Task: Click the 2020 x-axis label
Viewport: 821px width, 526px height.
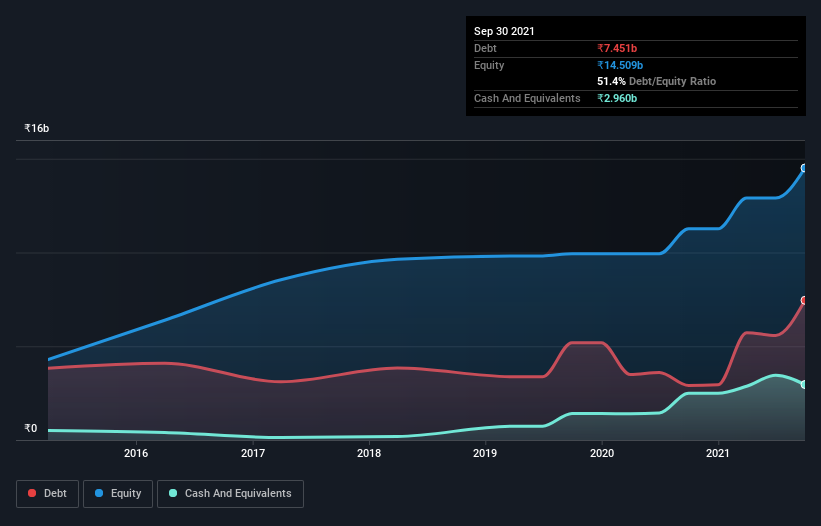Action: tap(602, 453)
